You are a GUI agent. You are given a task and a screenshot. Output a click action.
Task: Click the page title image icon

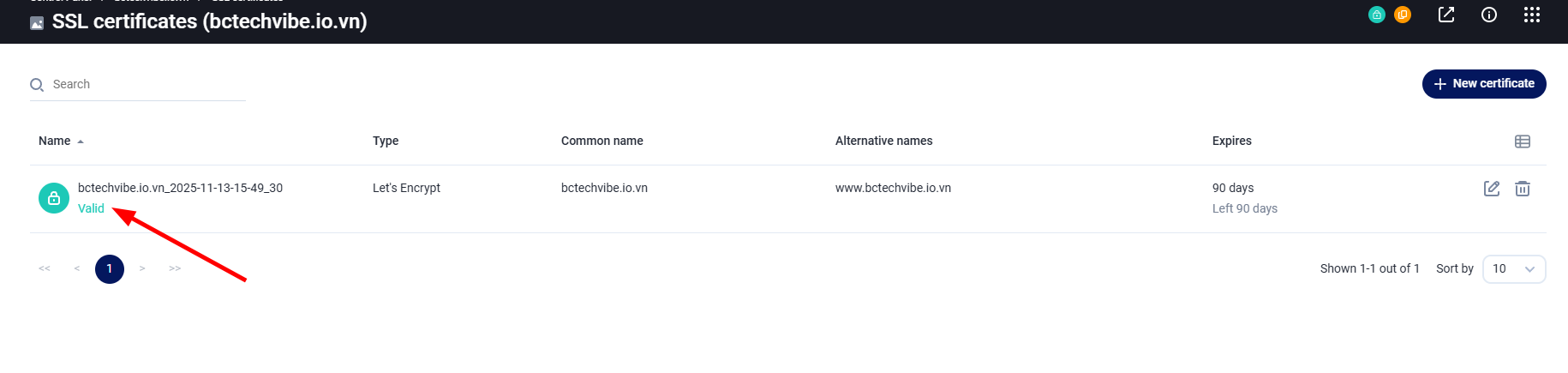pos(37,23)
